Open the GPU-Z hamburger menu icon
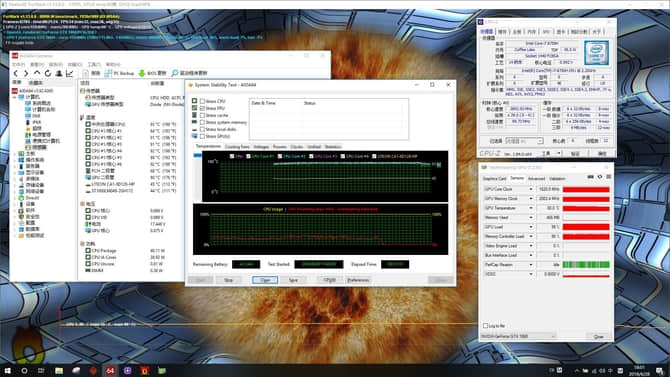Image resolution: width=670 pixels, height=377 pixels. click(x=608, y=177)
